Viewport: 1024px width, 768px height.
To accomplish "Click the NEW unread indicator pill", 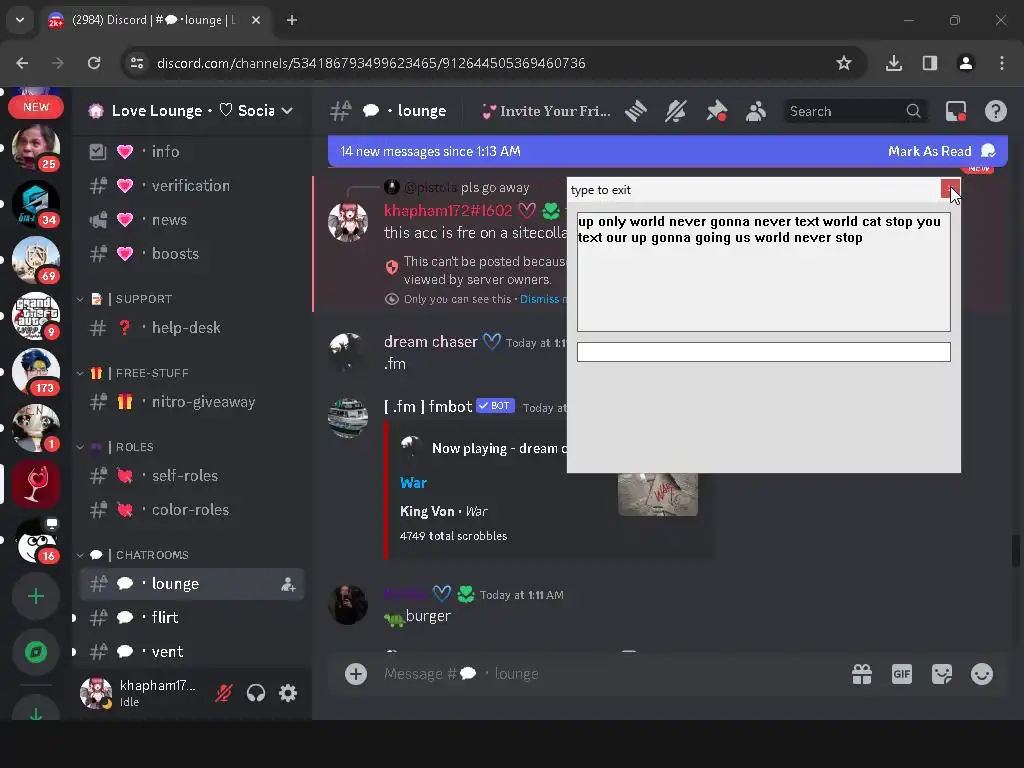I will tap(36, 107).
